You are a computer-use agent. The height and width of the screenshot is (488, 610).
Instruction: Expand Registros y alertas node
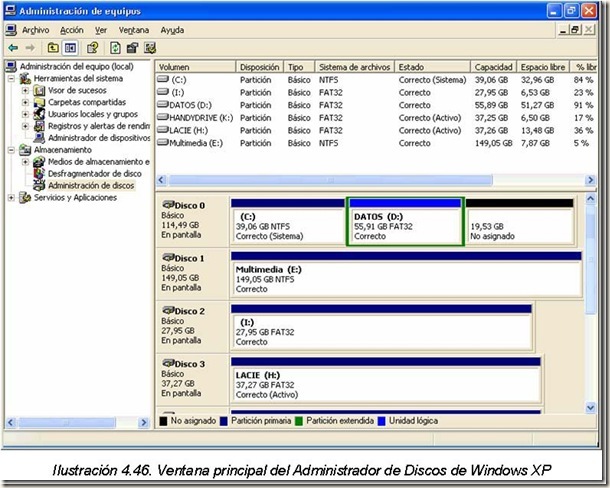(x=26, y=126)
